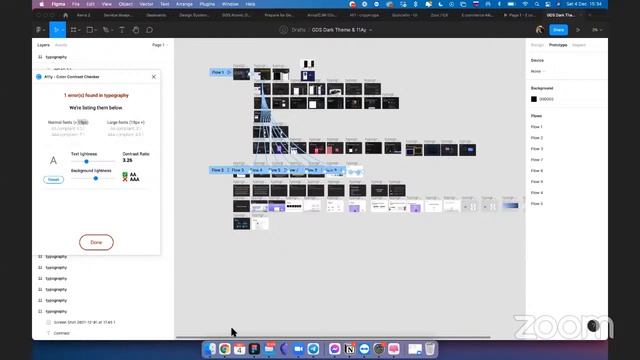Image resolution: width=640 pixels, height=360 pixels.
Task: Click Drafts breadcrumb link in toolbar
Action: pyautogui.click(x=299, y=30)
